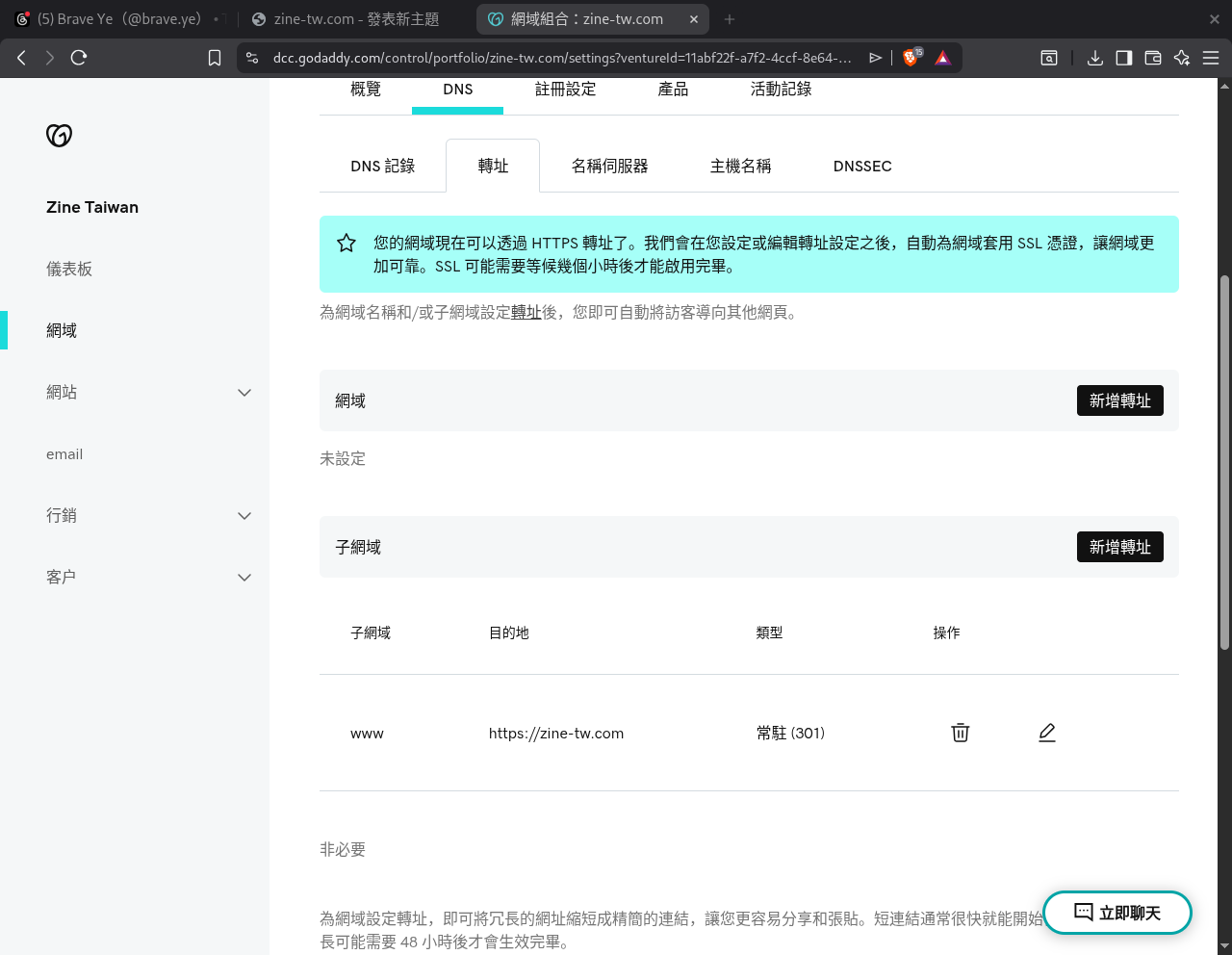1232x955 pixels.
Task: Open the Brave Wallet icon
Action: (x=1152, y=58)
